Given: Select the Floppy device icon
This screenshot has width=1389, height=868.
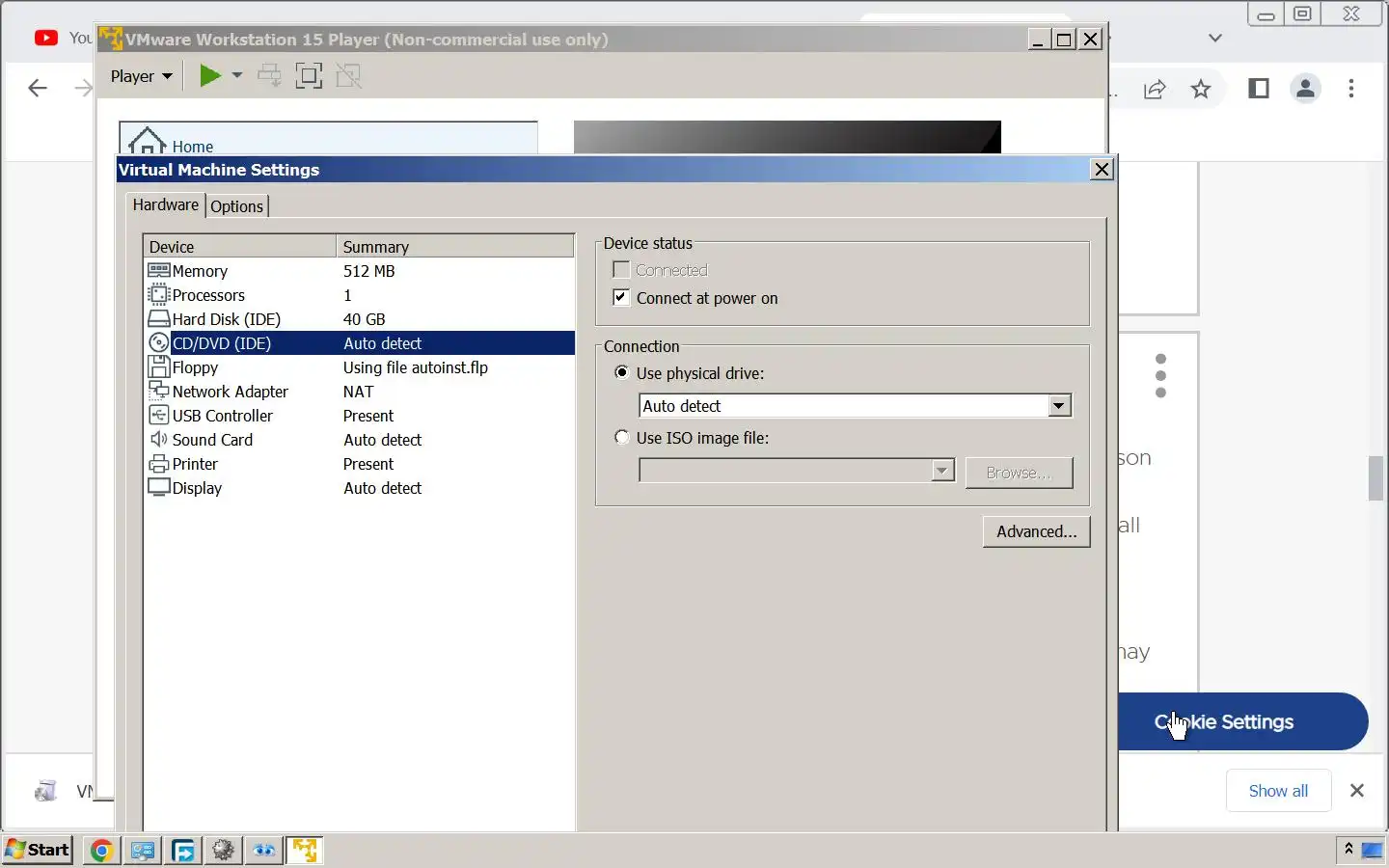Looking at the screenshot, I should tap(159, 367).
